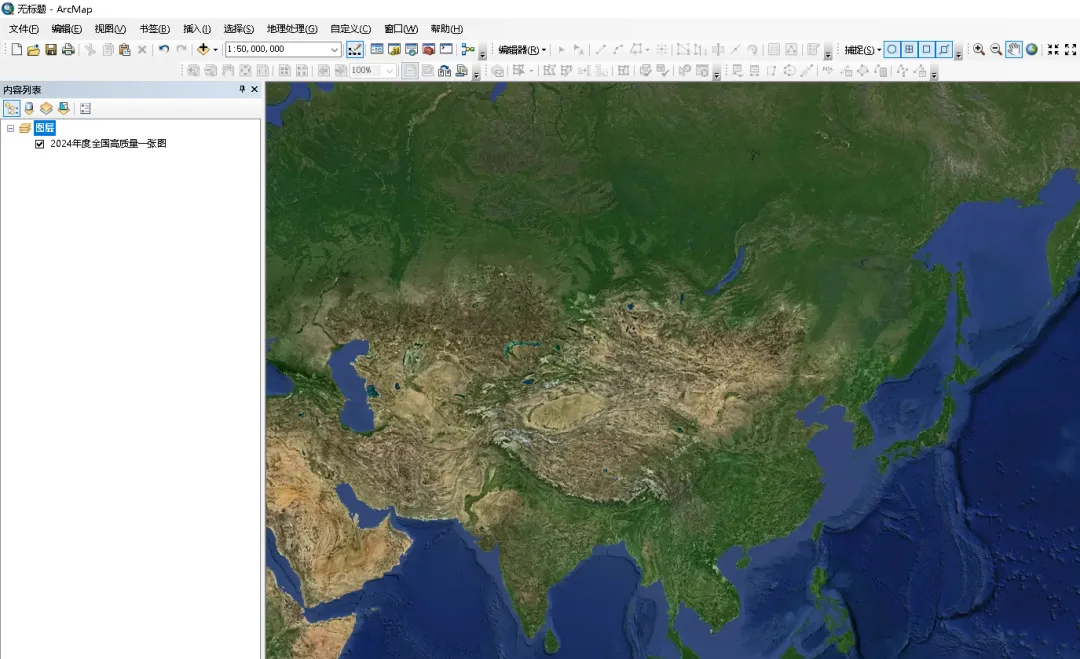Open the 编辑(E) menu

coord(66,29)
